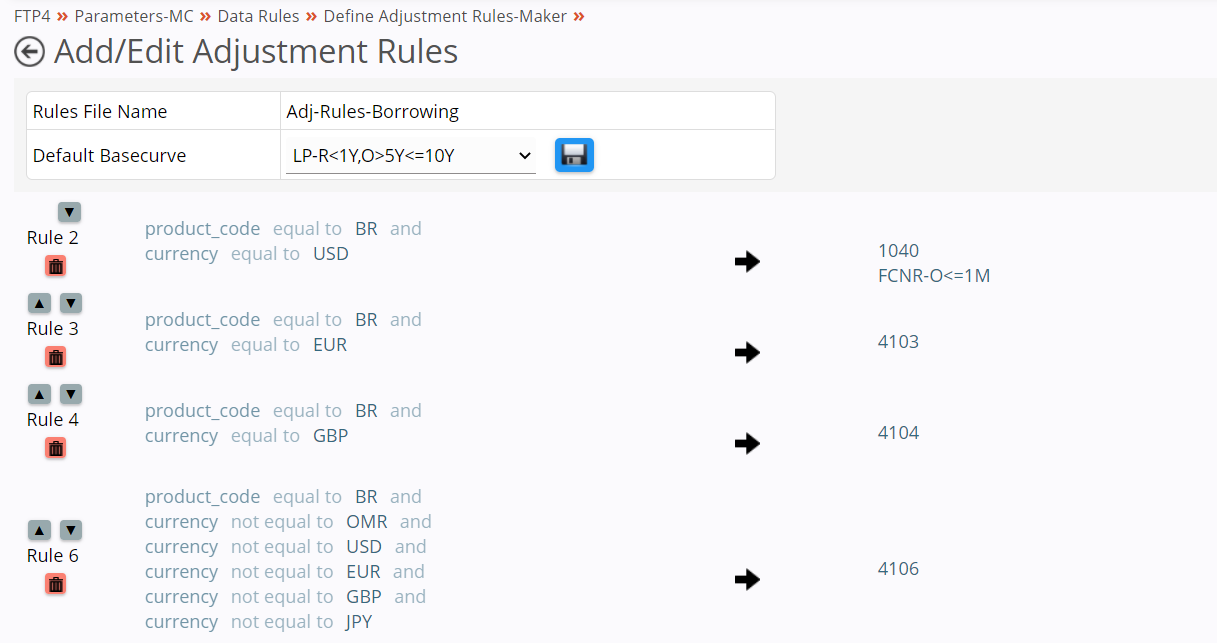Click the 4103 adjustment value
Screen dimensions: 1217x643
pyautogui.click(x=898, y=342)
